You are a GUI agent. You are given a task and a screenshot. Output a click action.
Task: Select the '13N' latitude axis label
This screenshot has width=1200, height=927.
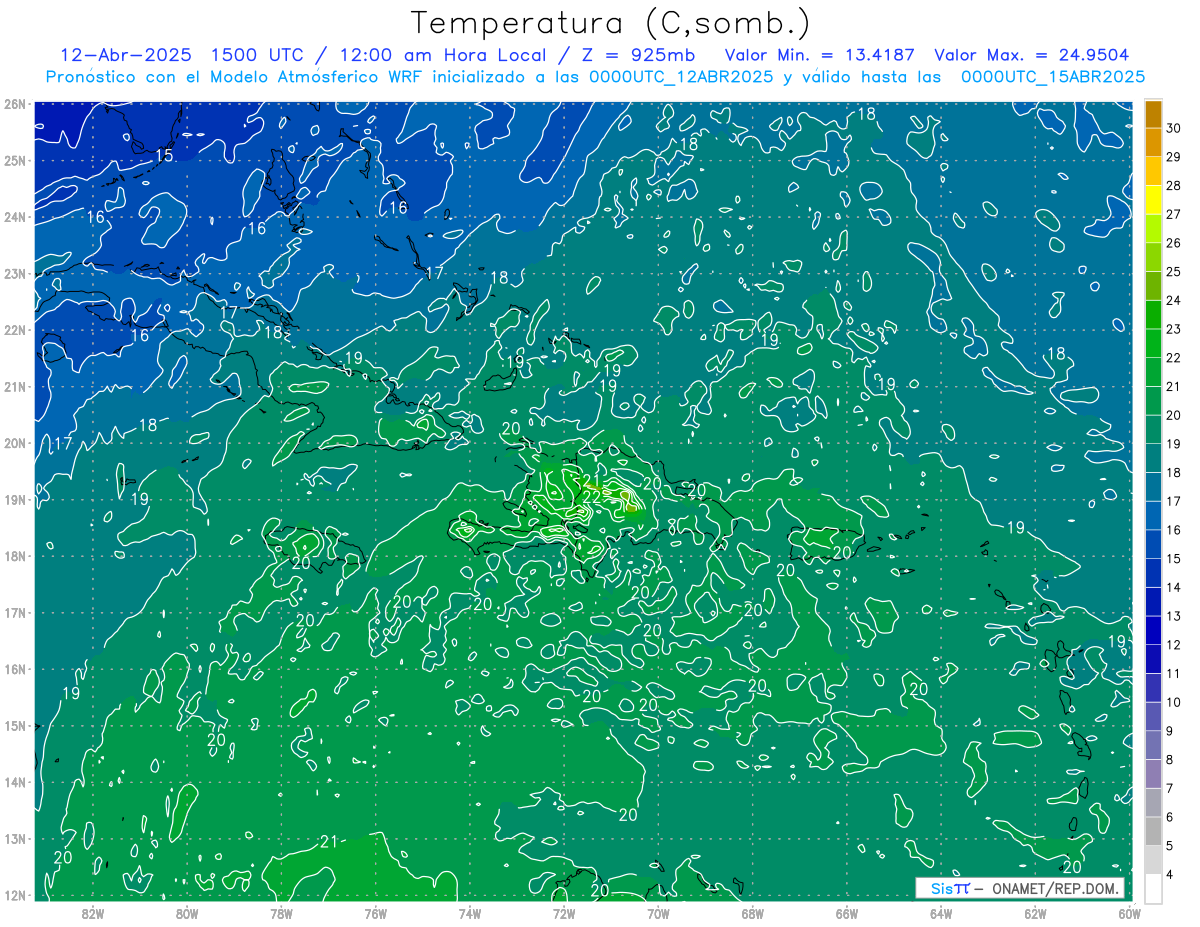point(14,838)
